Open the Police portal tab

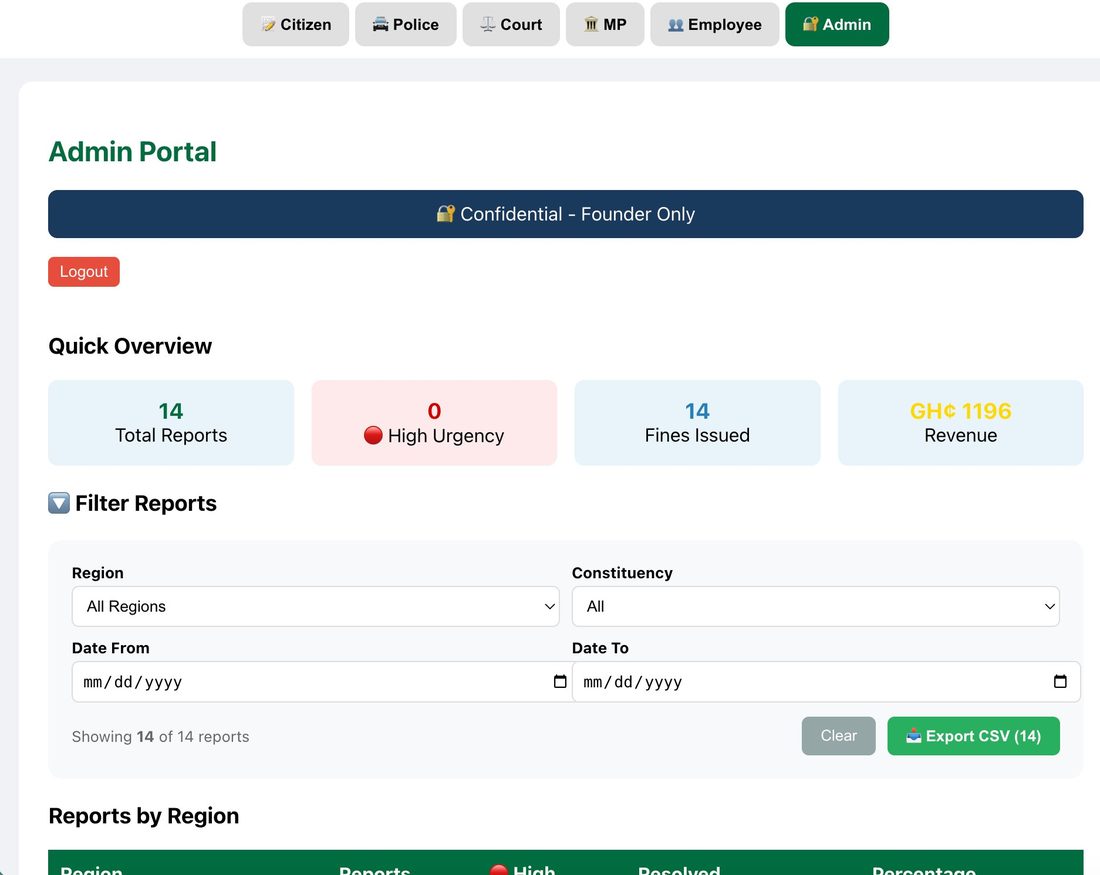(x=405, y=25)
